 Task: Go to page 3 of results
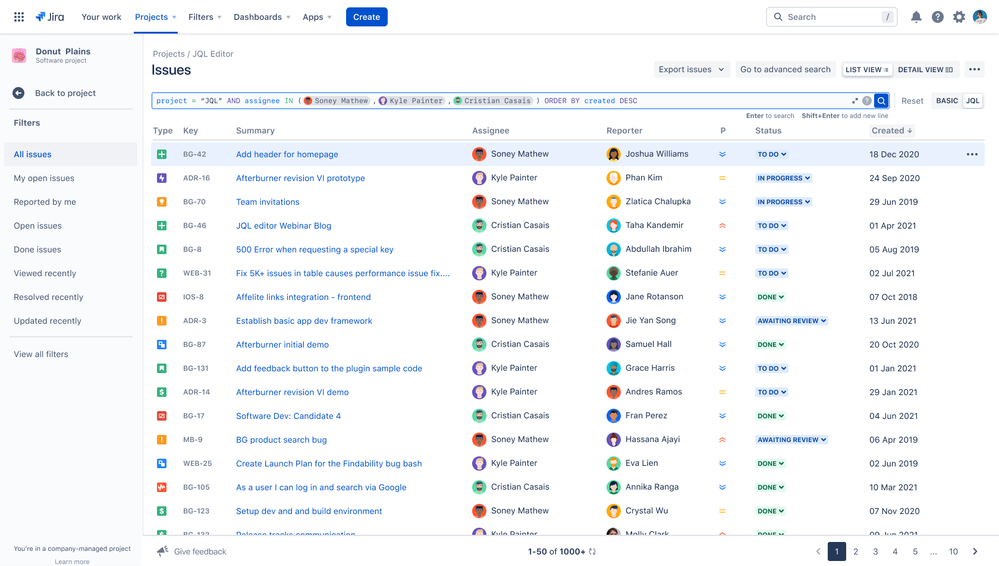[x=875, y=551]
